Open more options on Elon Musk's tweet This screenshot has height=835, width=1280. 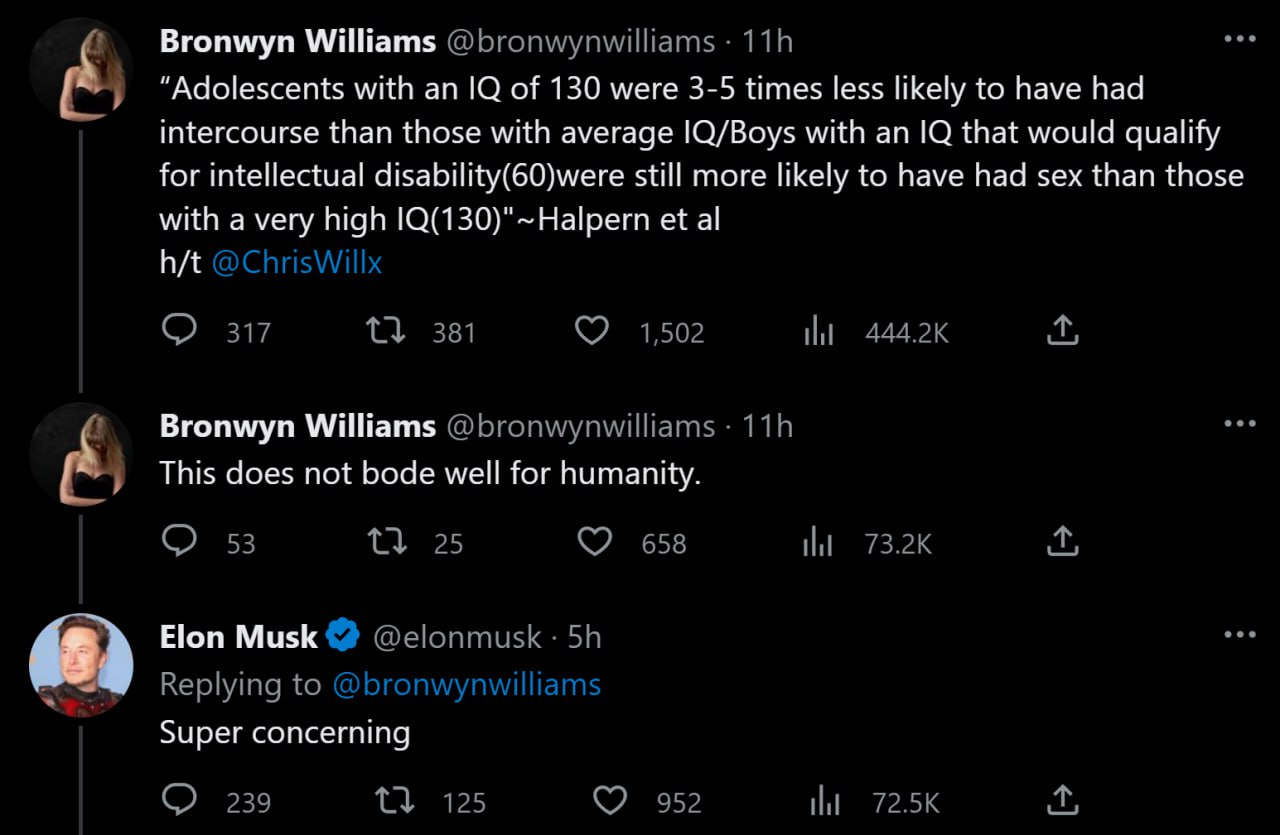click(x=1240, y=635)
